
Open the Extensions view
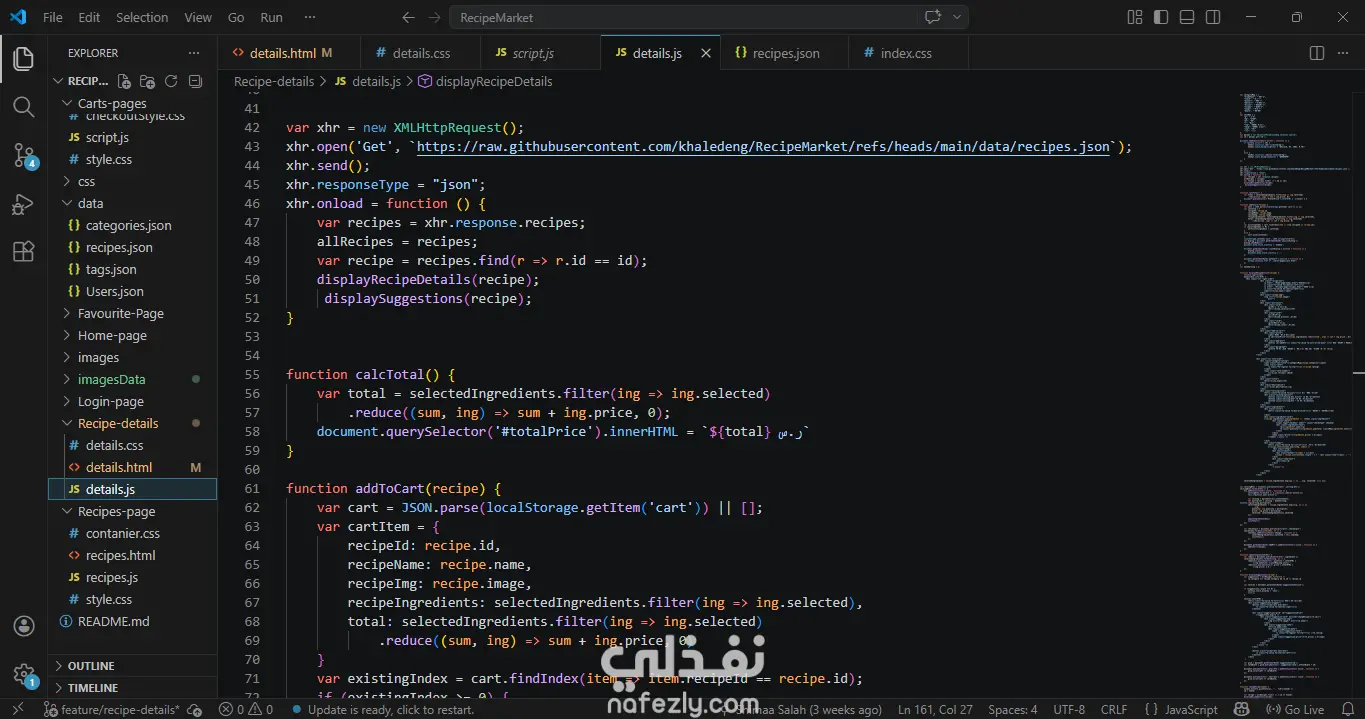pyautogui.click(x=23, y=252)
